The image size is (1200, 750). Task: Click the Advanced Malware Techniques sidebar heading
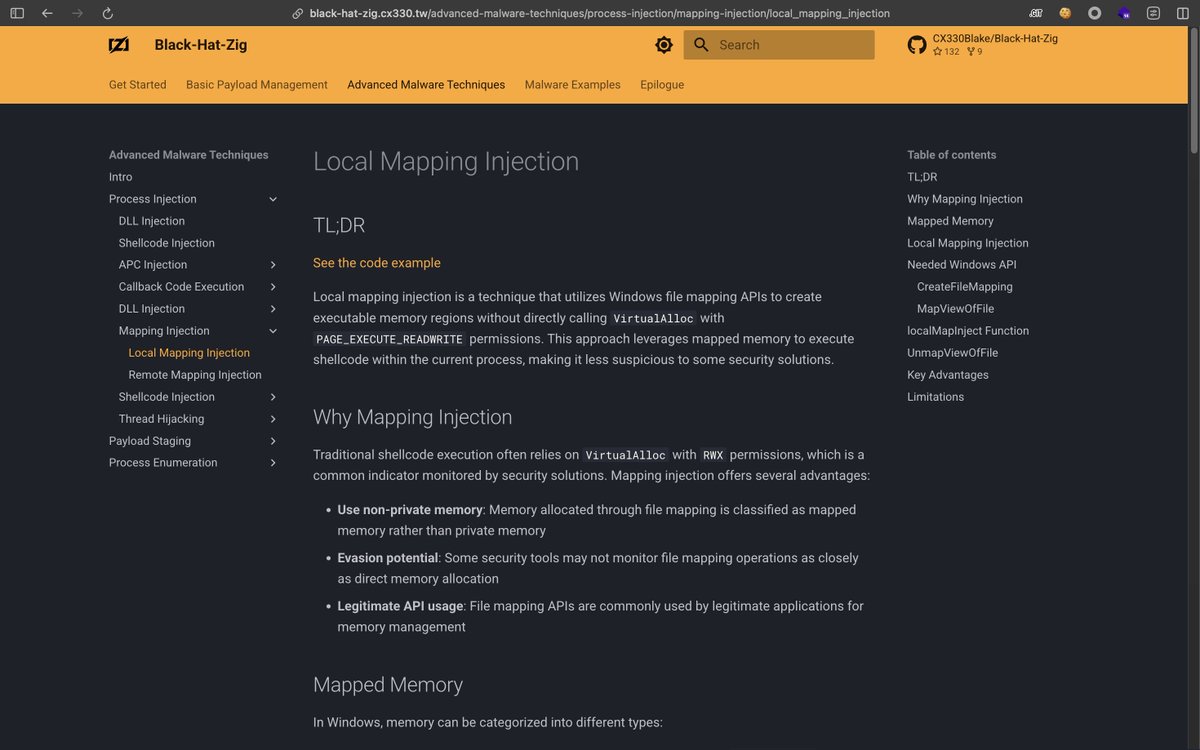tap(189, 155)
